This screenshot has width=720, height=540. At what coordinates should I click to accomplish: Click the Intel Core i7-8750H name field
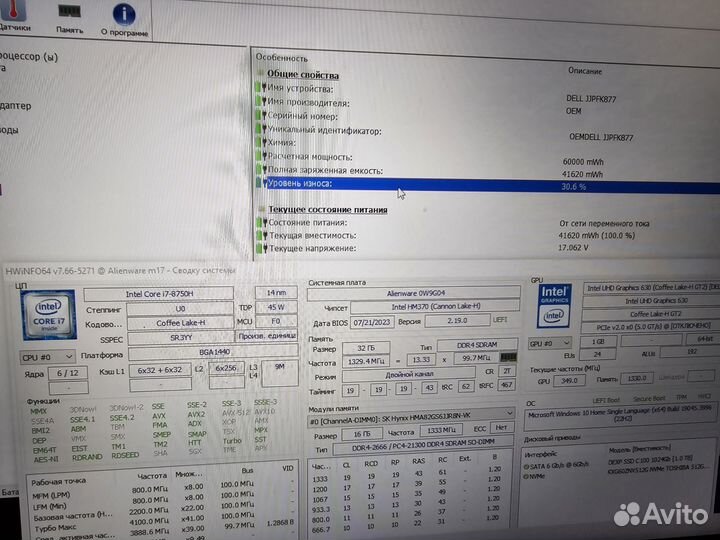point(159,293)
